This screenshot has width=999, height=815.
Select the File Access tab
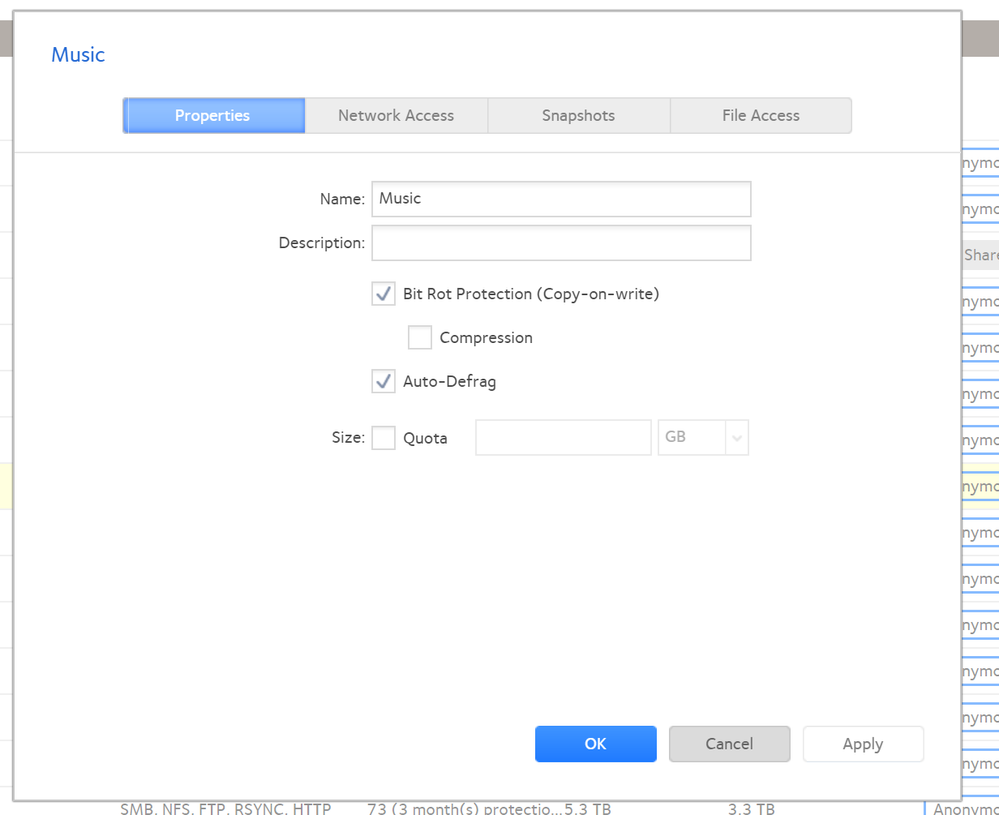(x=760, y=116)
